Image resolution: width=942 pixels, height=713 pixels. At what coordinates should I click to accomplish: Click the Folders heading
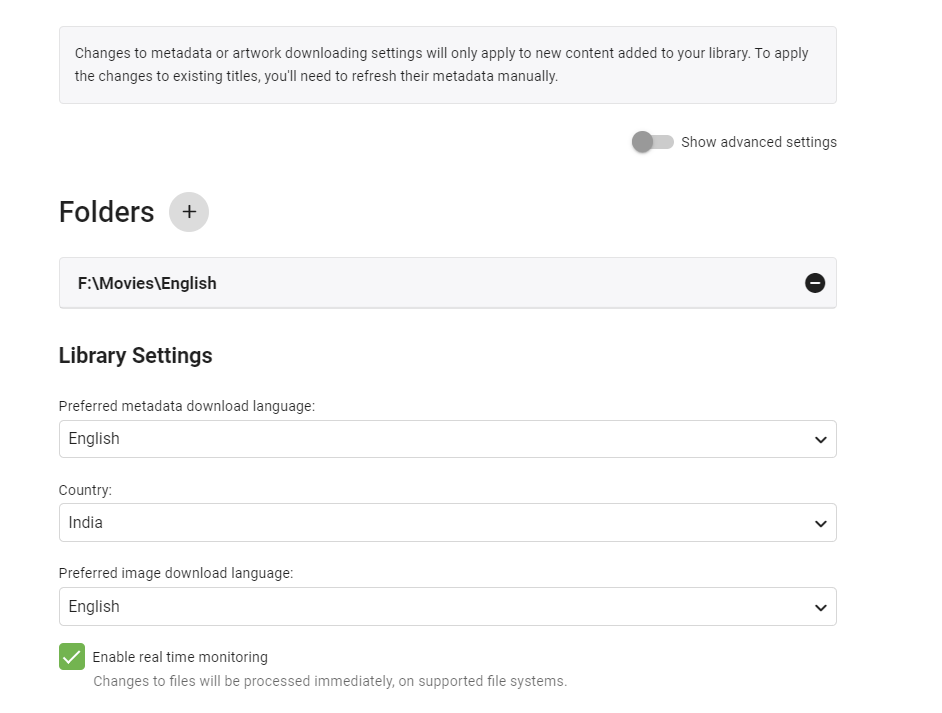(x=106, y=212)
